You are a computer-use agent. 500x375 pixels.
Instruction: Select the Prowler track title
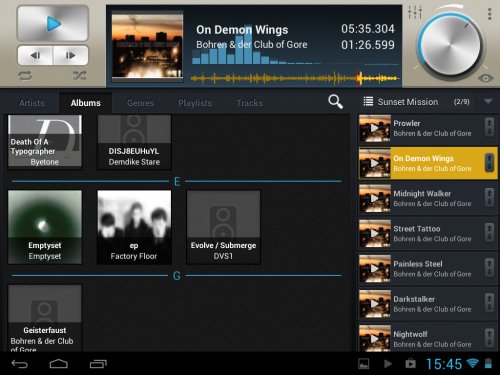(x=407, y=123)
